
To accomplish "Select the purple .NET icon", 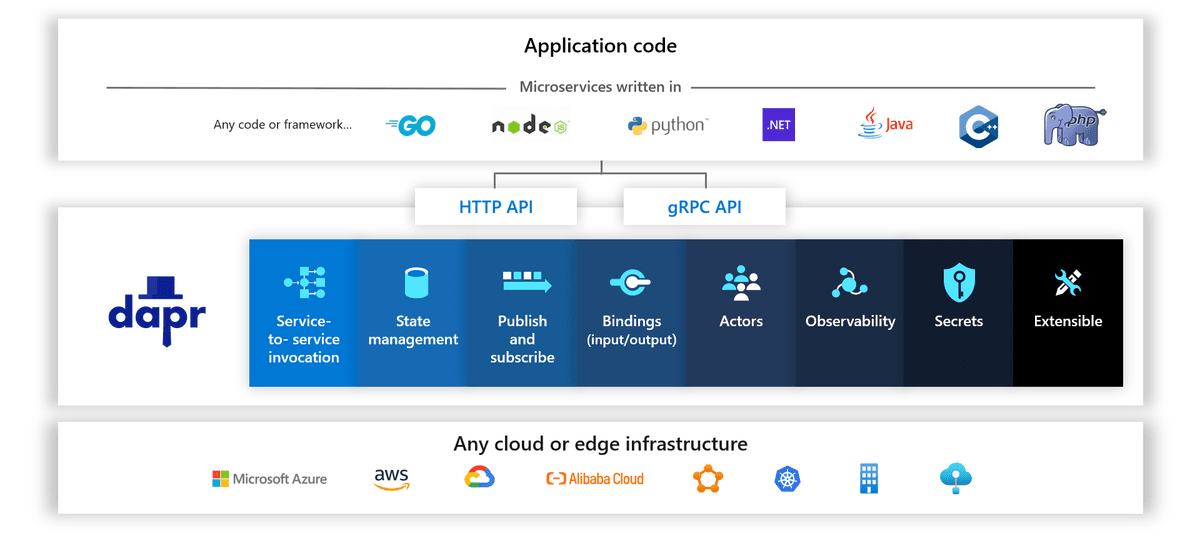I will (x=778, y=125).
